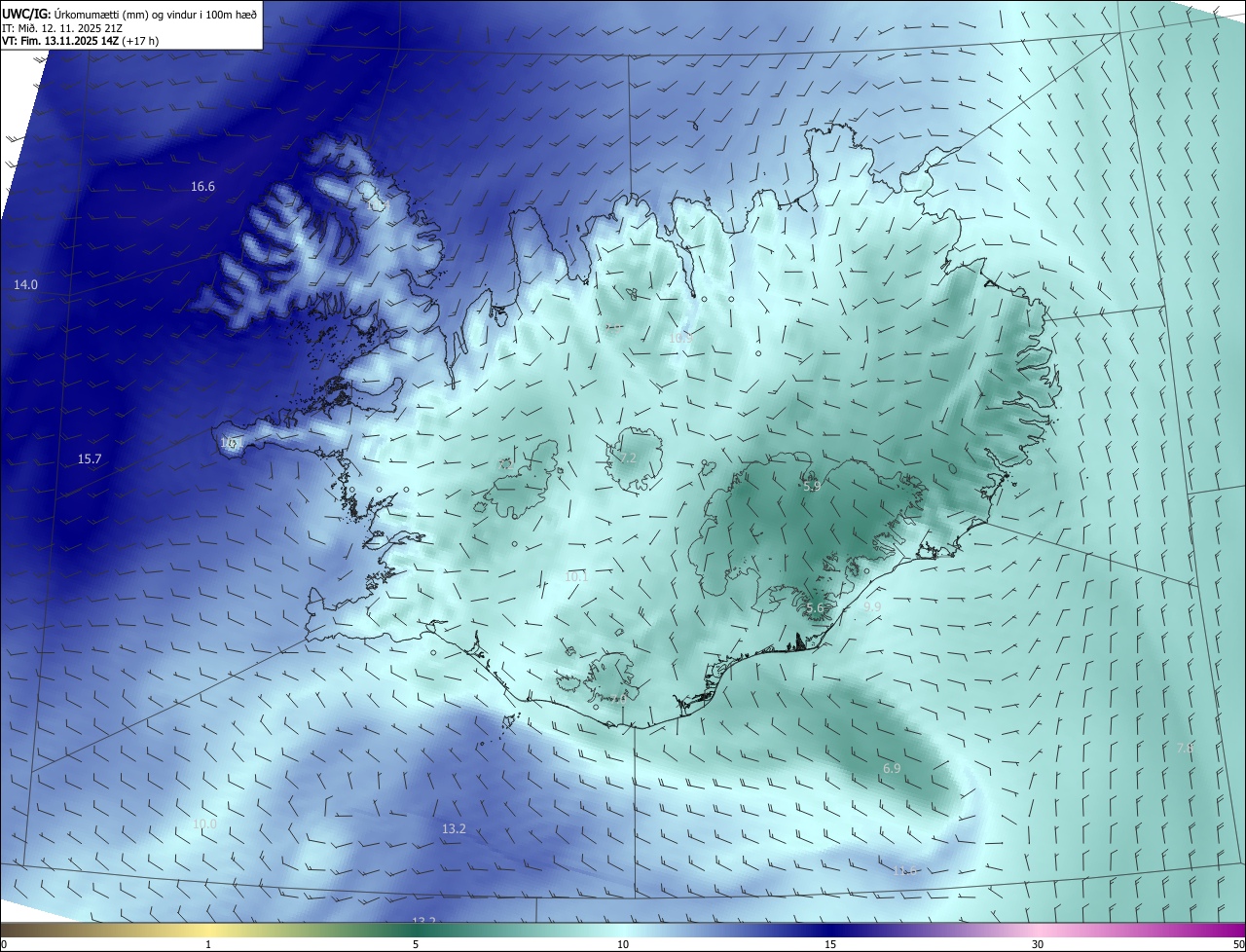This screenshot has height=952, width=1246.
Task: Click the 6.9 value southeast of Iceland
Action: click(x=892, y=768)
